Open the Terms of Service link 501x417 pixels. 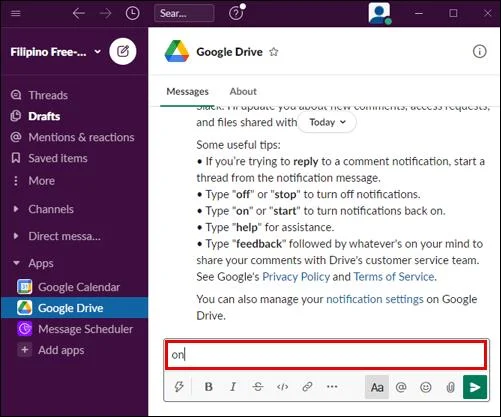pos(394,277)
